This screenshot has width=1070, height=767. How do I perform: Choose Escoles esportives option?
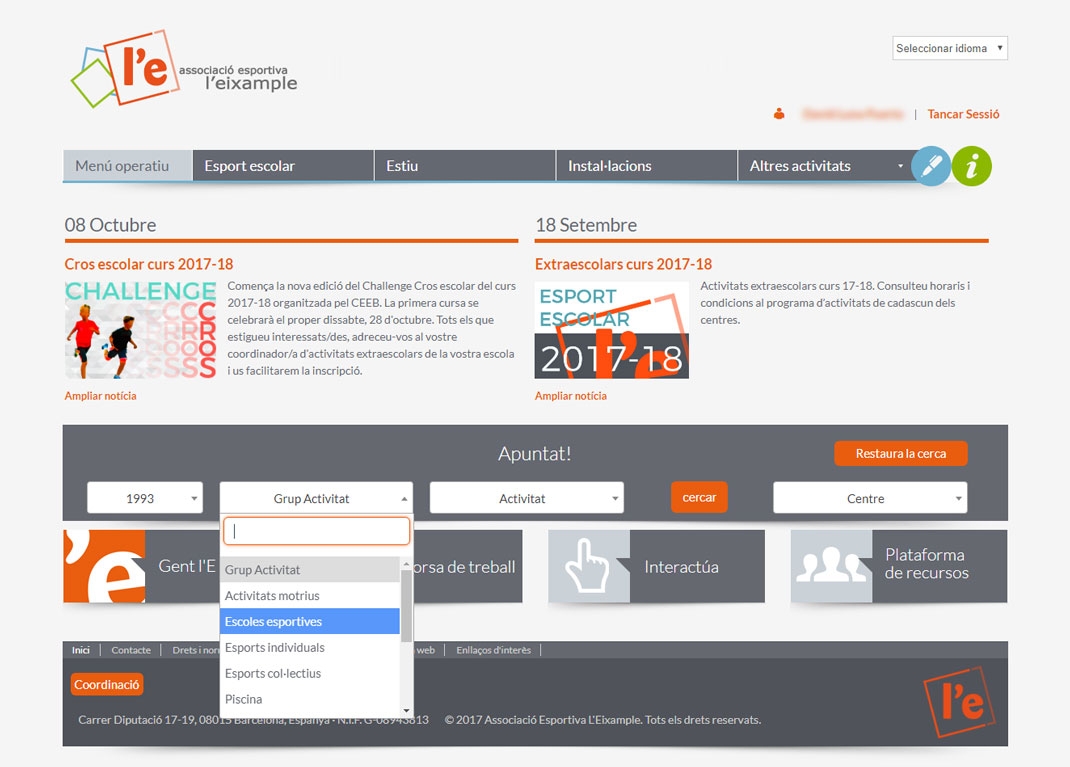pyautogui.click(x=310, y=622)
